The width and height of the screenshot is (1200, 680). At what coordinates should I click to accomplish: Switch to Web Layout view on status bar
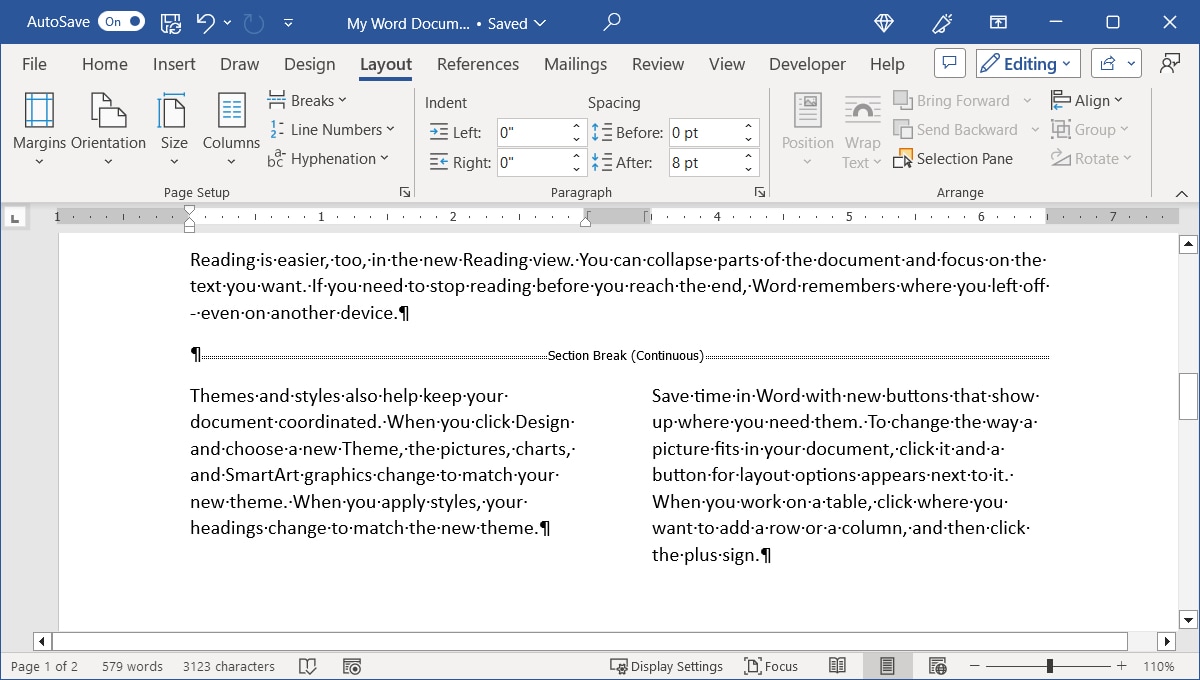tap(937, 666)
